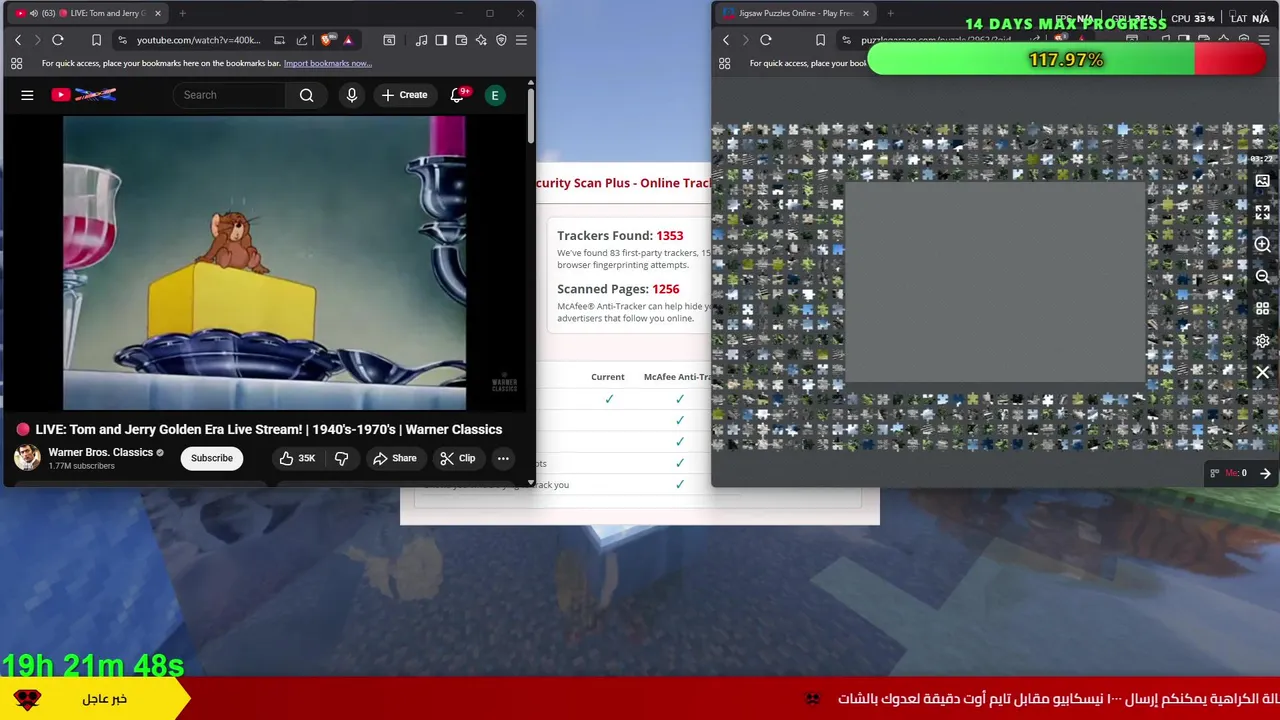Open Brave Rewards triangle icon in YouTube window
The image size is (1280, 720).
coord(348,40)
